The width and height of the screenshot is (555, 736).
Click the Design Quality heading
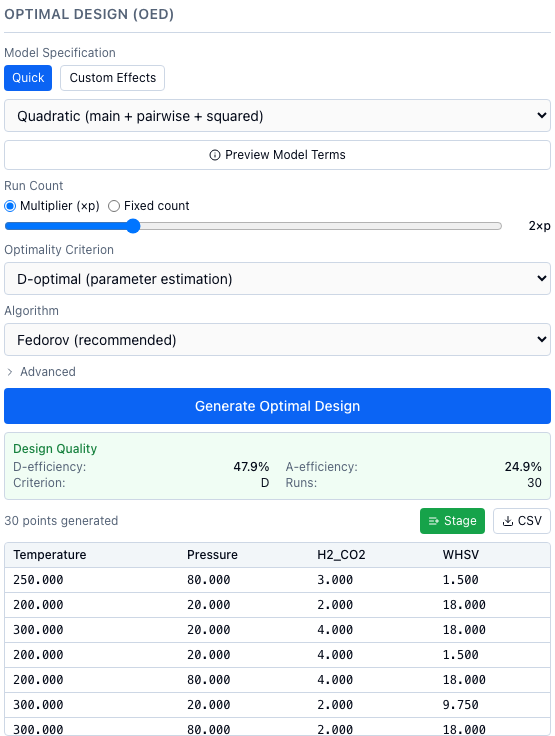(55, 449)
